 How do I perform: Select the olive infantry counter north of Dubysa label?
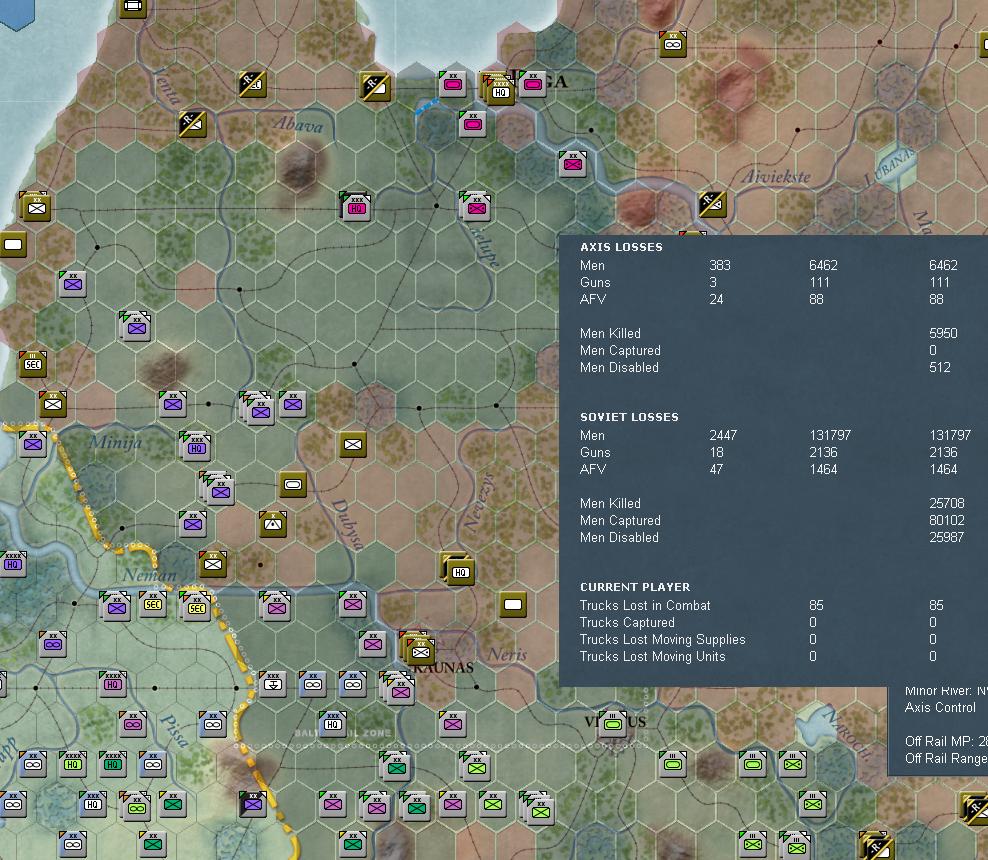click(x=353, y=444)
